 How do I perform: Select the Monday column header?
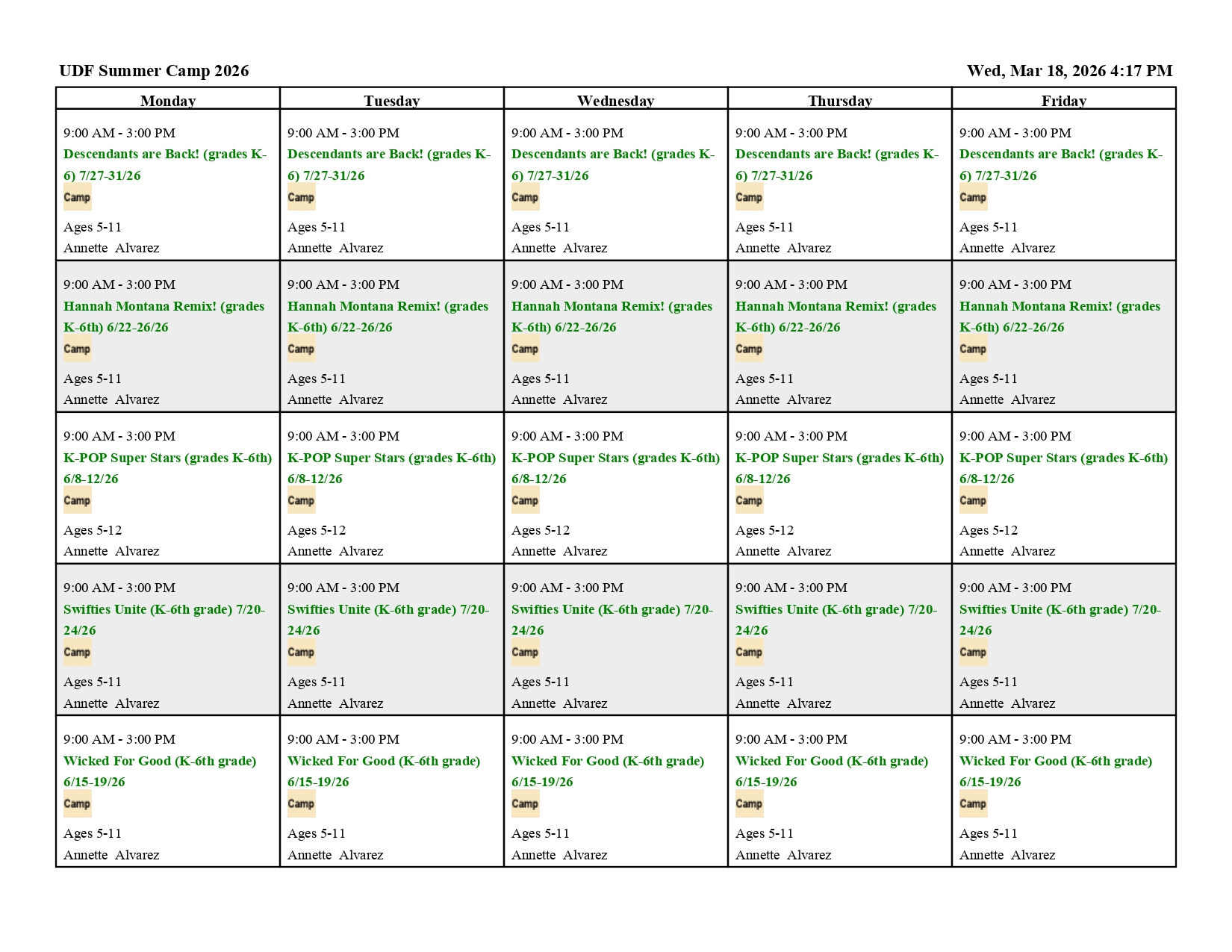(168, 101)
